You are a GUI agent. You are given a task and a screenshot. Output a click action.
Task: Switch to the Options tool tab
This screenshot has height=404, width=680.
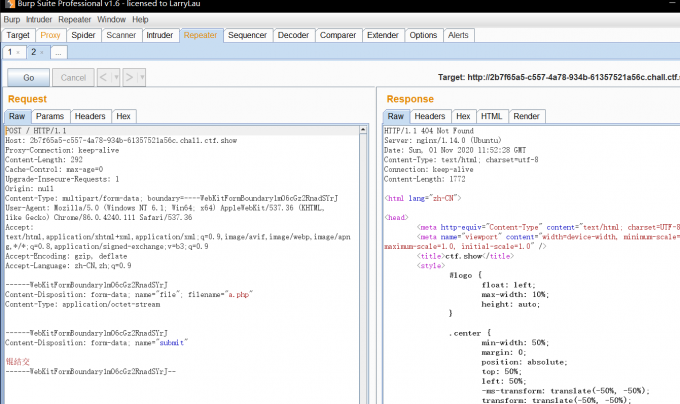click(423, 35)
